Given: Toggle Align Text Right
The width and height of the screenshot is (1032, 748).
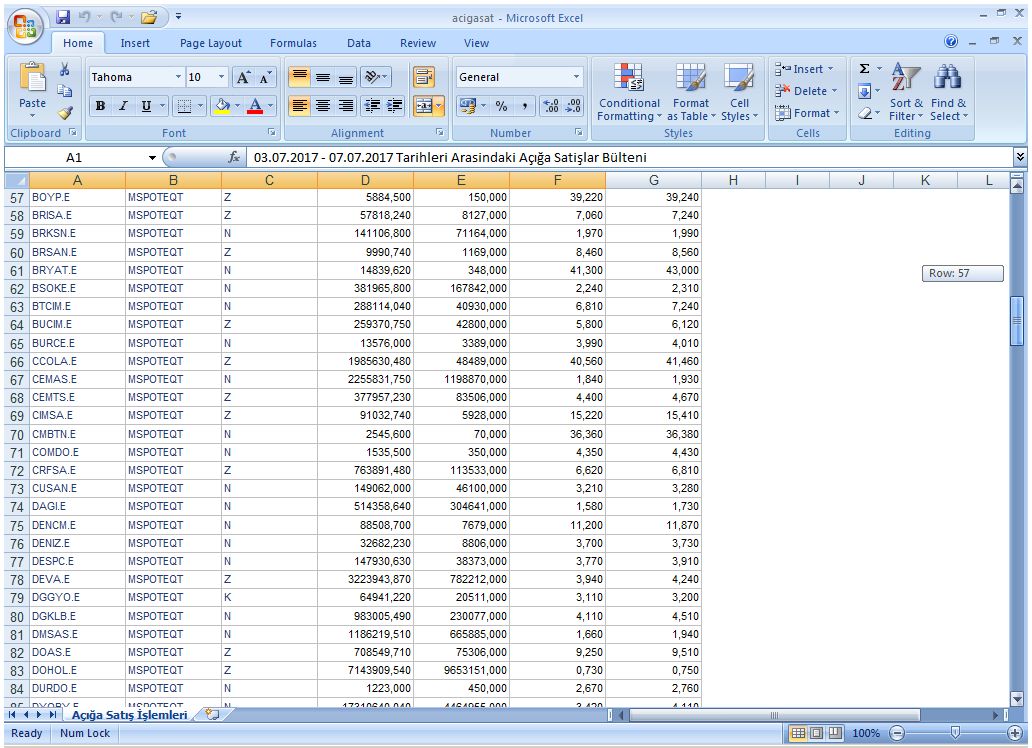Looking at the screenshot, I should coord(346,105).
